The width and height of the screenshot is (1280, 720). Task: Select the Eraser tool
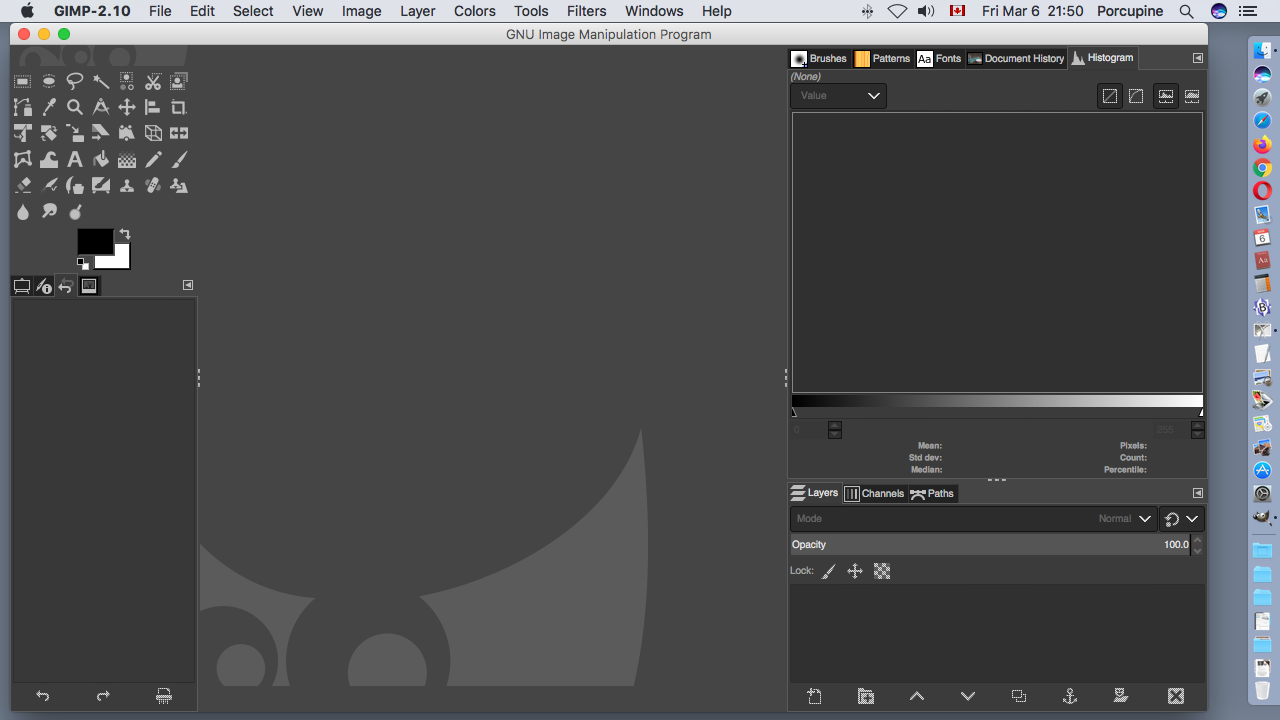22,186
